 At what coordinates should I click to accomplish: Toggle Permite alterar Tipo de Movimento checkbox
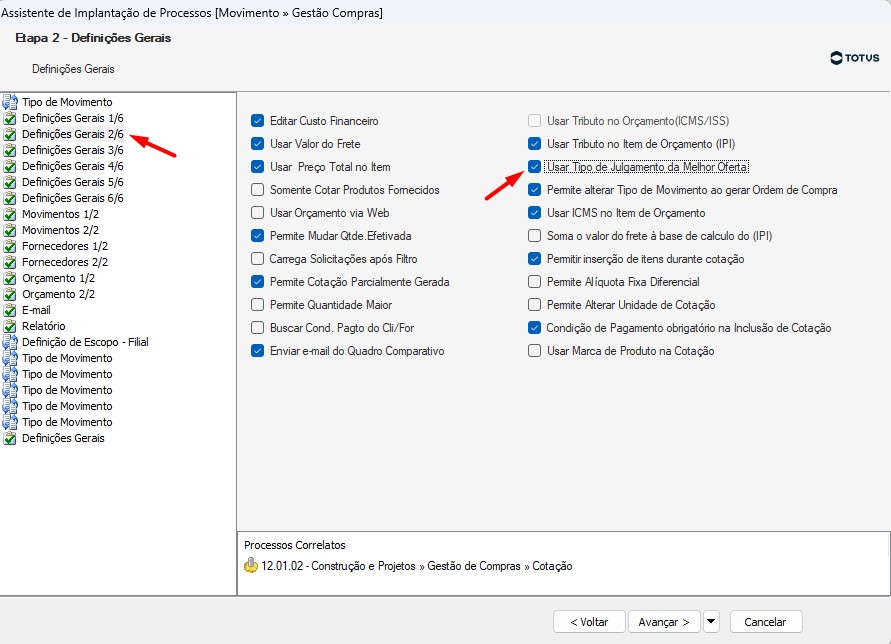[x=534, y=190]
